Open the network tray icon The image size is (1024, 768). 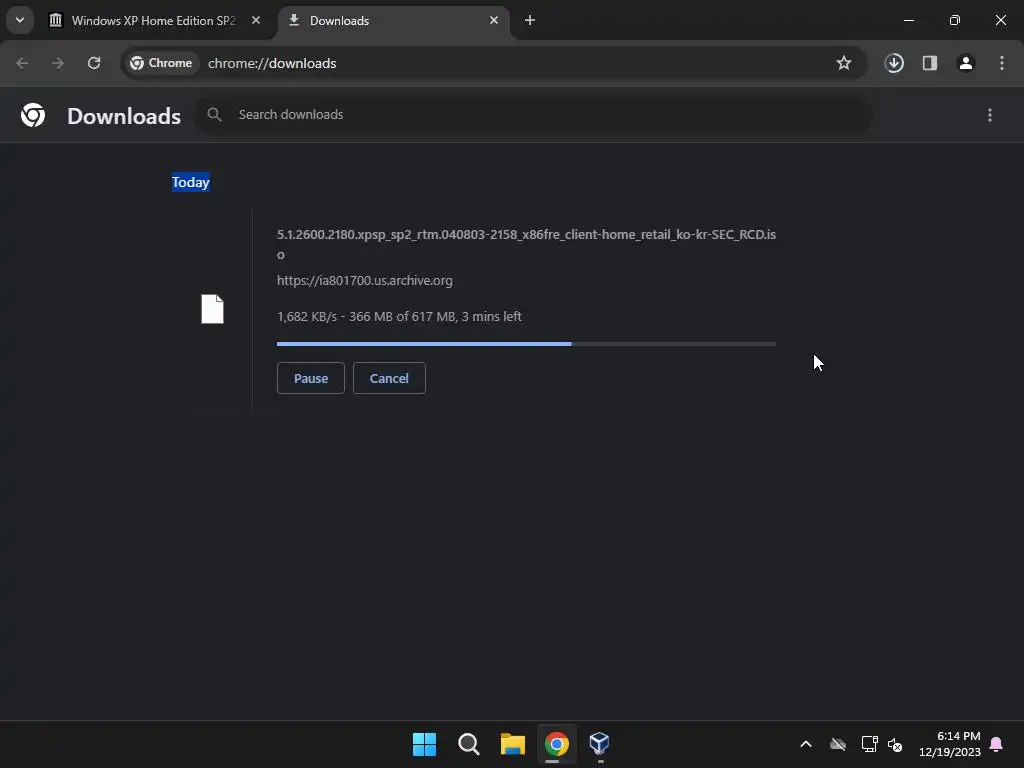point(869,744)
